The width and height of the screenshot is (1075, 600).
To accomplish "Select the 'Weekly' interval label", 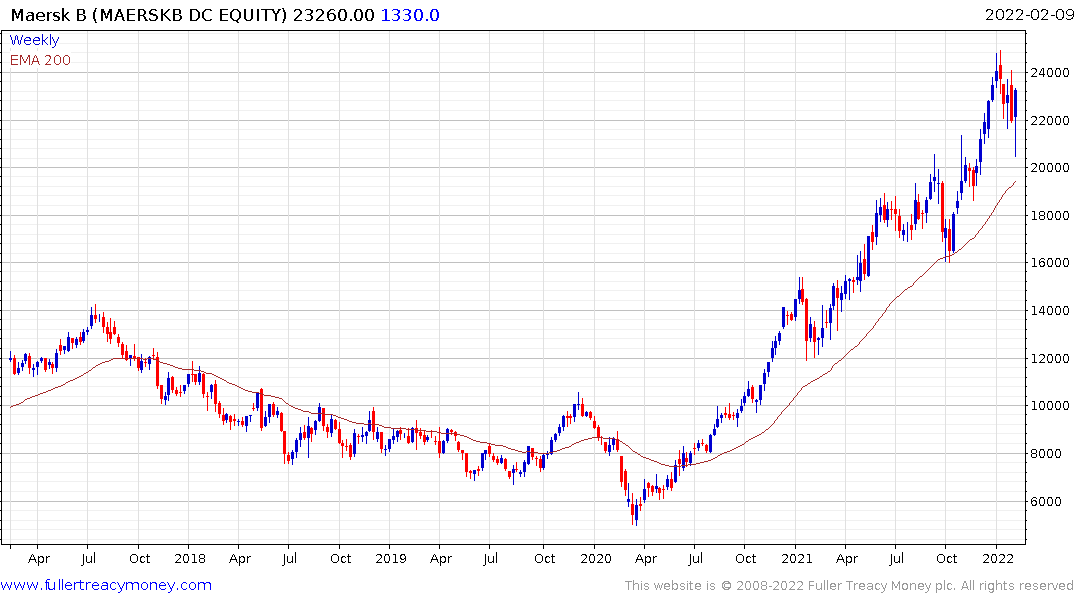I will click(34, 40).
